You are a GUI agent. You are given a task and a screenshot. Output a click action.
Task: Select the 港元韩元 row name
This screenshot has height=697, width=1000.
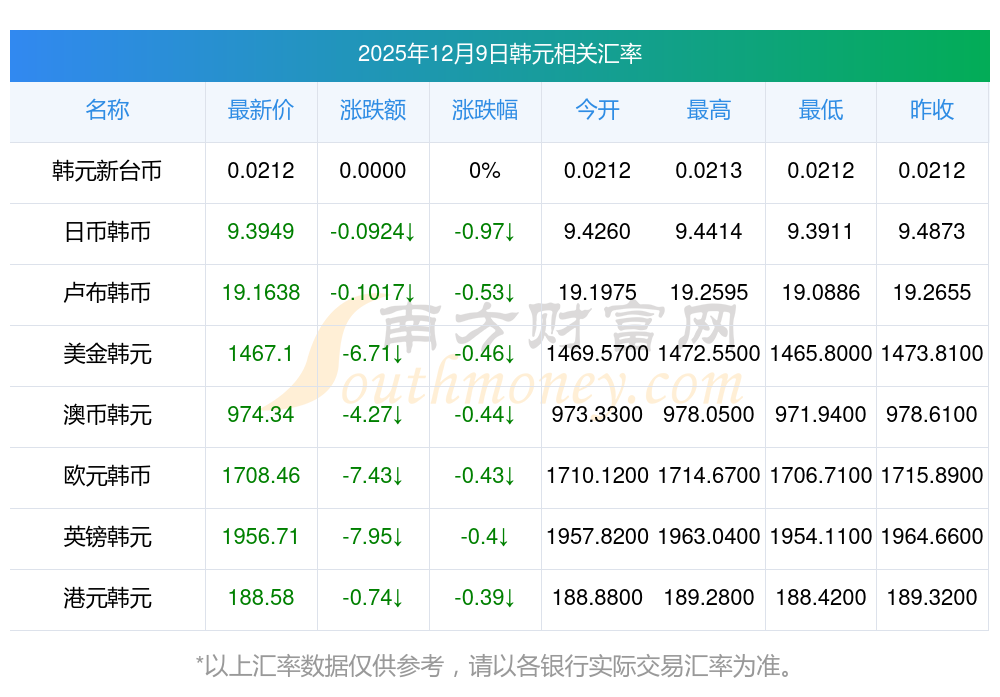[x=107, y=598]
